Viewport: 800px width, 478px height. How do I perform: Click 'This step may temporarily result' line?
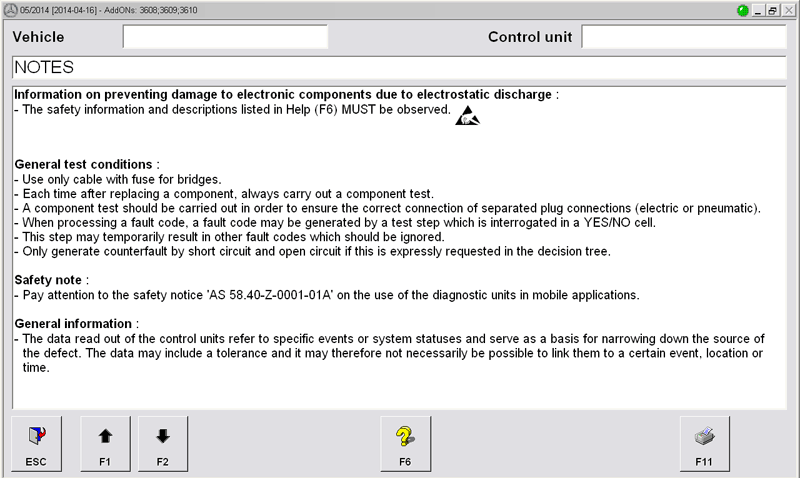230,237
